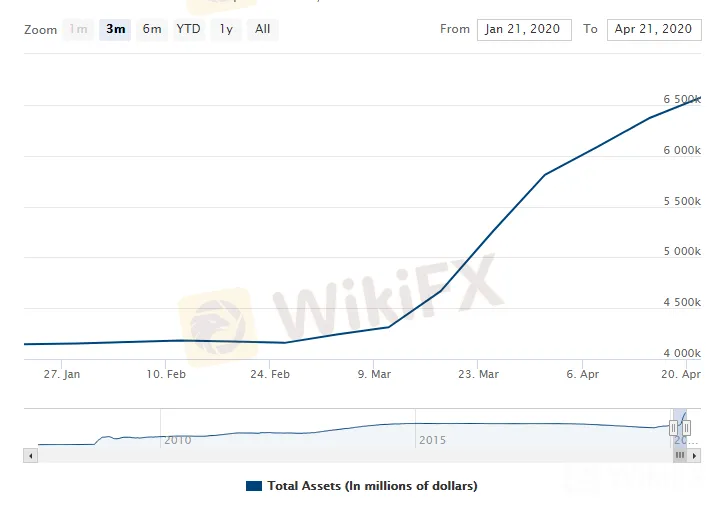Switch zoom to 6m
Viewport: 718px width, 511px height.
point(152,29)
